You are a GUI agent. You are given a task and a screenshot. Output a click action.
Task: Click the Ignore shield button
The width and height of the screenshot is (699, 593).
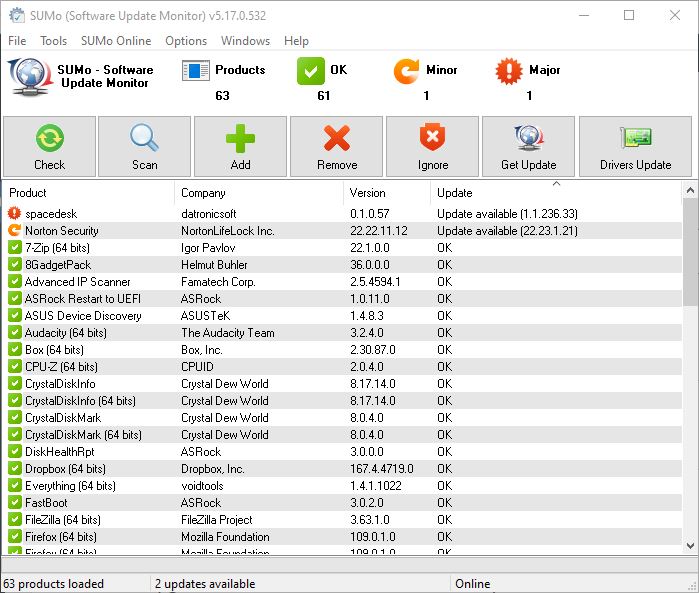click(432, 147)
